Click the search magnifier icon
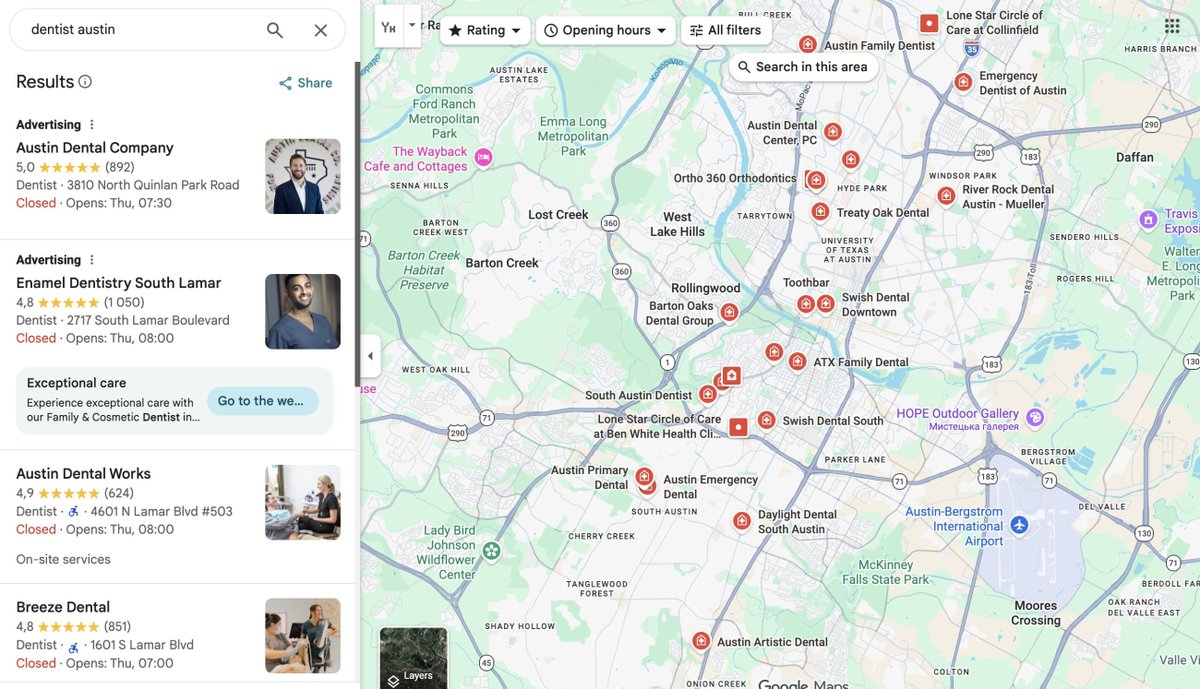The width and height of the screenshot is (1200, 689). [x=275, y=30]
